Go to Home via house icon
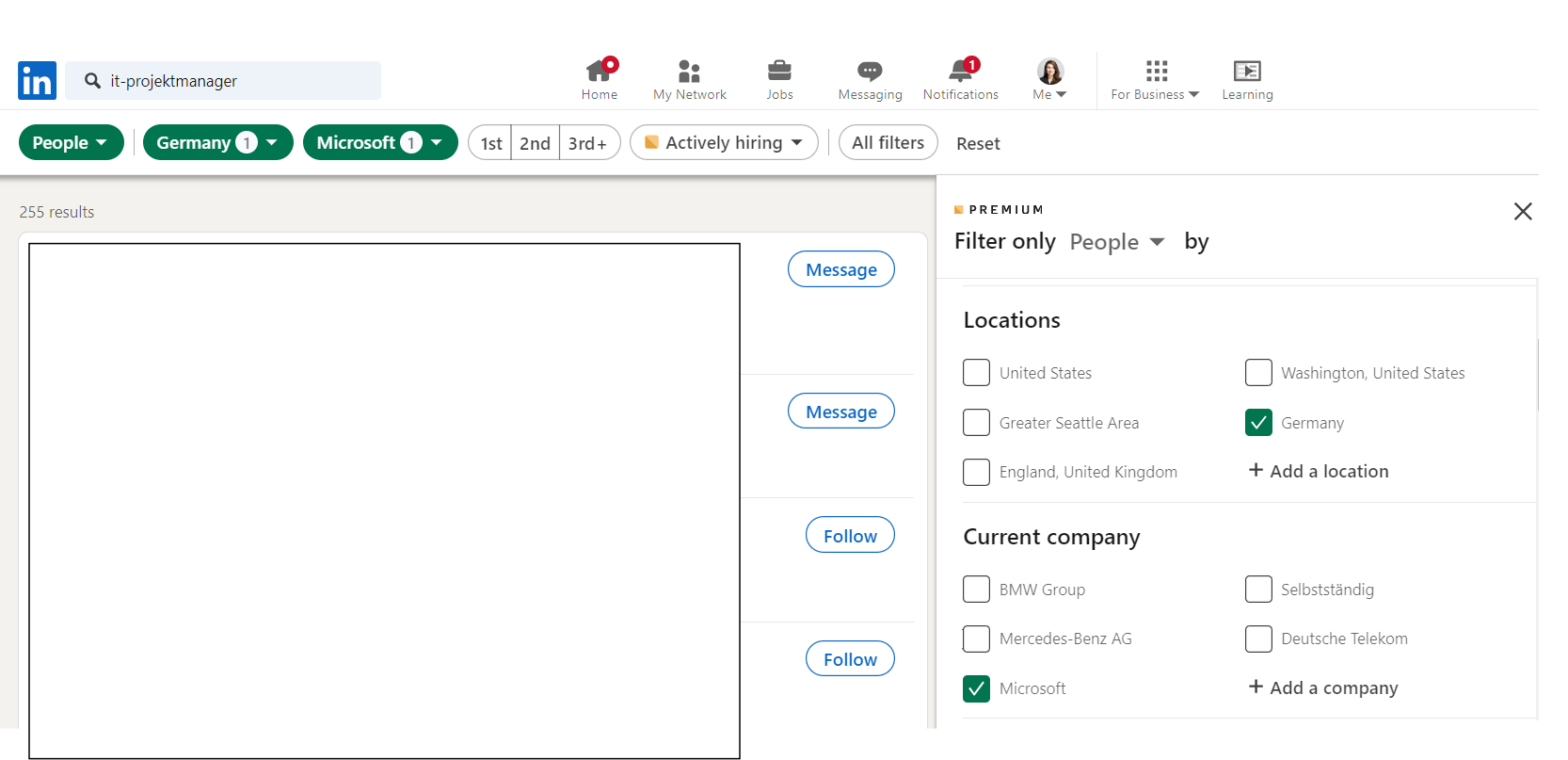This screenshot has width=1568, height=760. click(x=600, y=71)
